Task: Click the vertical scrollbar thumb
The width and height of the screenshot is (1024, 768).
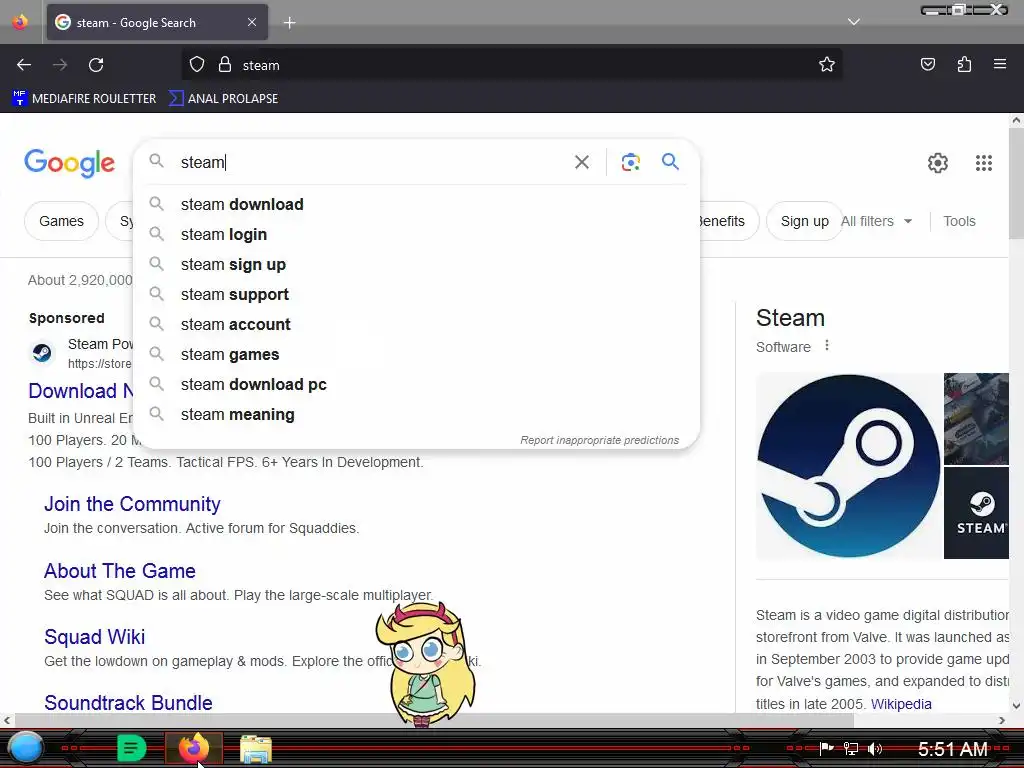Action: [x=1016, y=184]
